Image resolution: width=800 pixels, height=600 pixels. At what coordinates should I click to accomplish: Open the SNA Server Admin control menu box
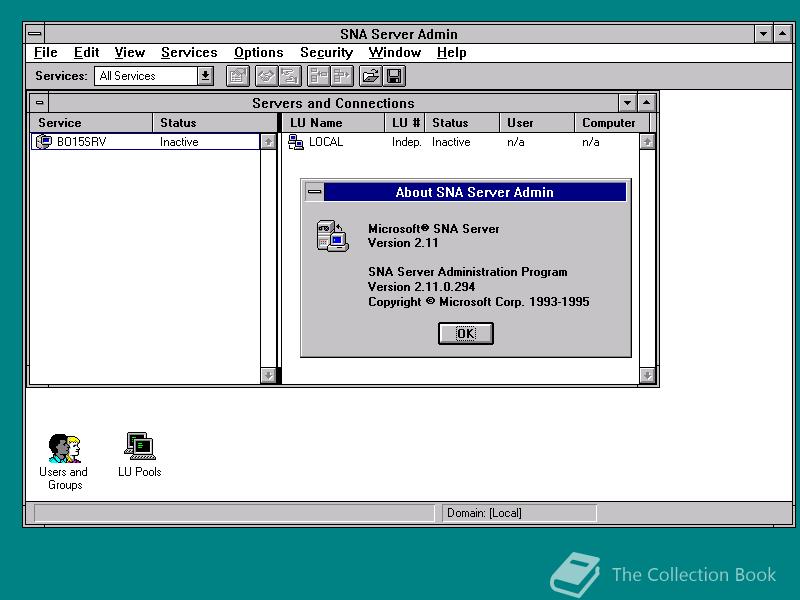pyautogui.click(x=35, y=34)
